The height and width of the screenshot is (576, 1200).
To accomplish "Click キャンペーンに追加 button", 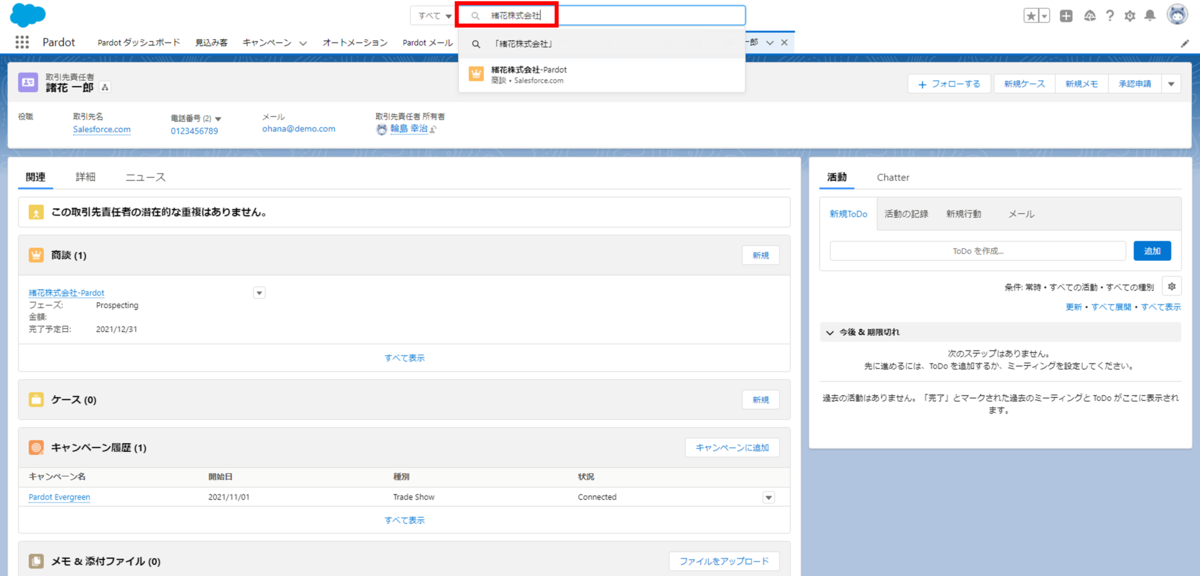I will [732, 448].
